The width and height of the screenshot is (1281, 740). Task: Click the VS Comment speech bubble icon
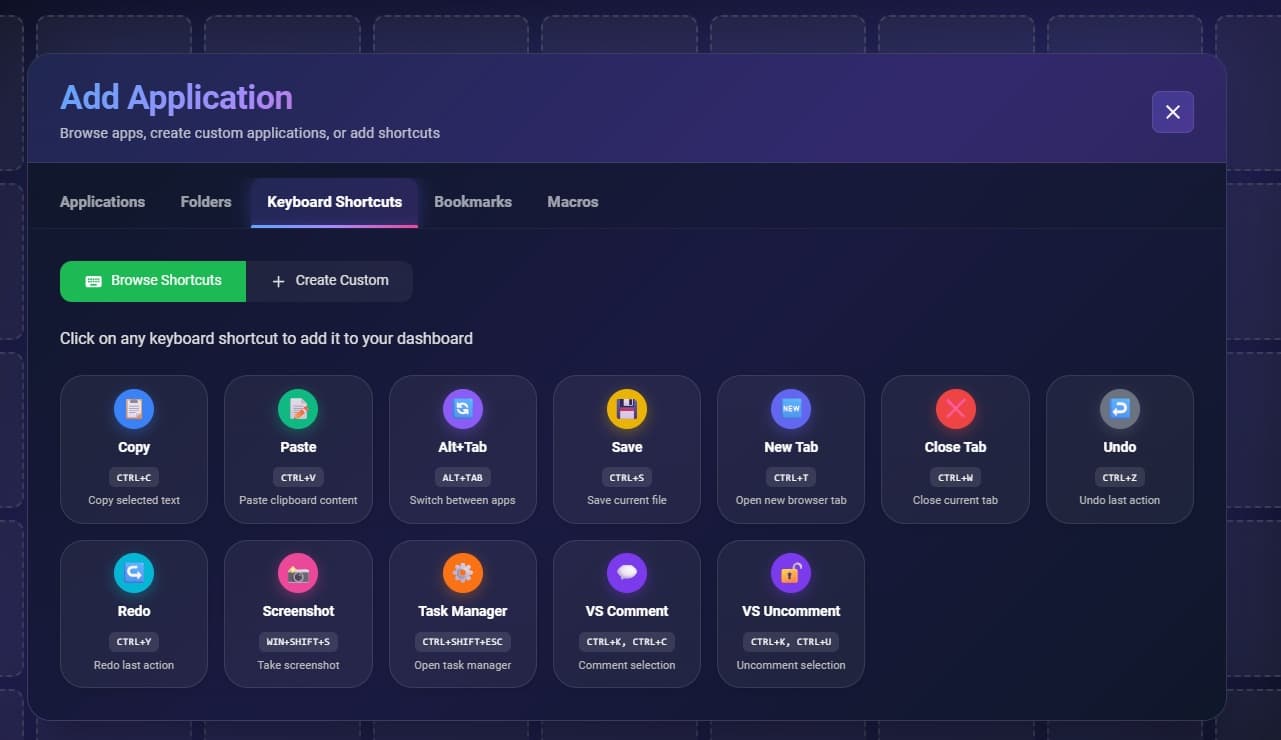tap(627, 573)
